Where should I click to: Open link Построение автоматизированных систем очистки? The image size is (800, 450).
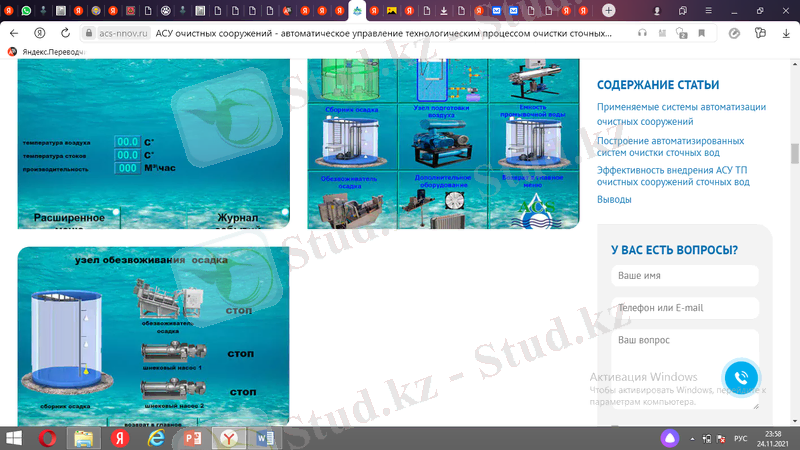[x=670, y=146]
